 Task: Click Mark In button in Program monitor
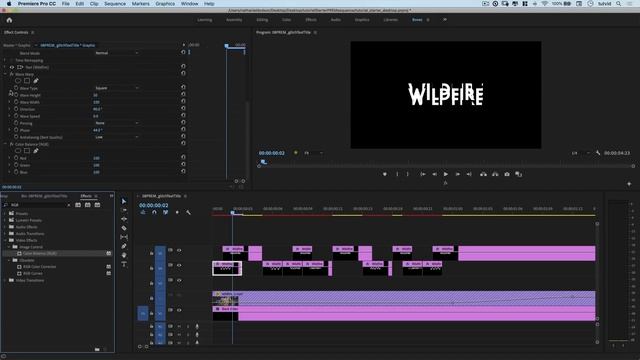click(x=397, y=174)
